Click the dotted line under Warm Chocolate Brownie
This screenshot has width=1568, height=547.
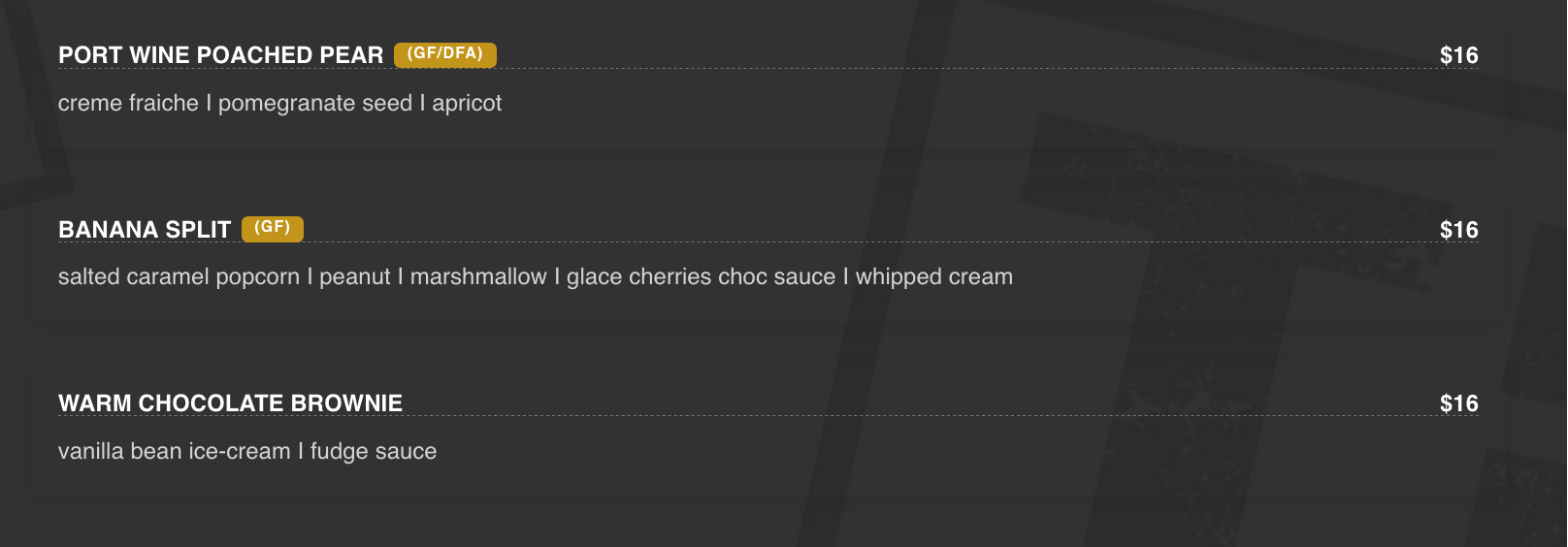tap(873, 415)
